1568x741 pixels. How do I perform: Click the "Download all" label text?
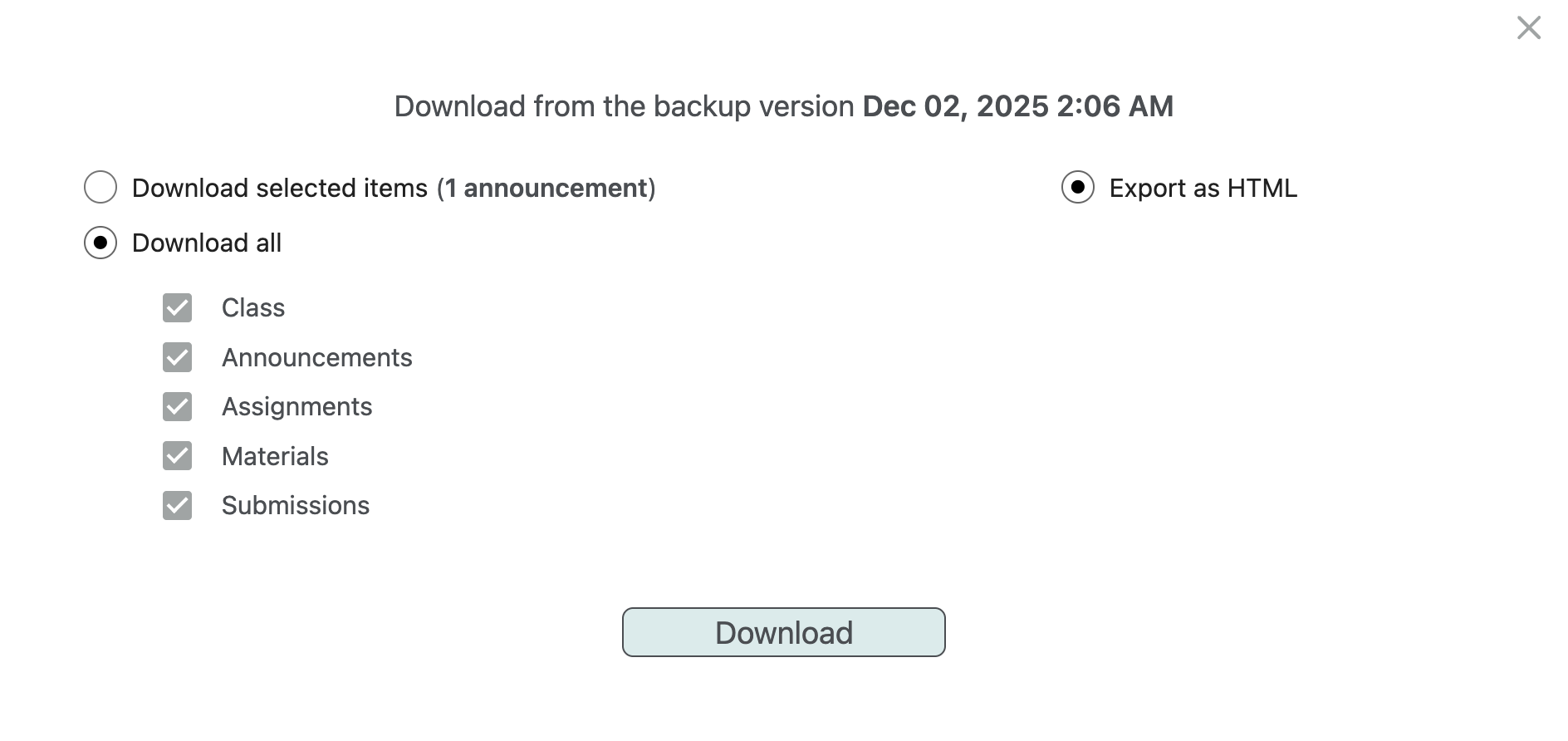click(207, 243)
